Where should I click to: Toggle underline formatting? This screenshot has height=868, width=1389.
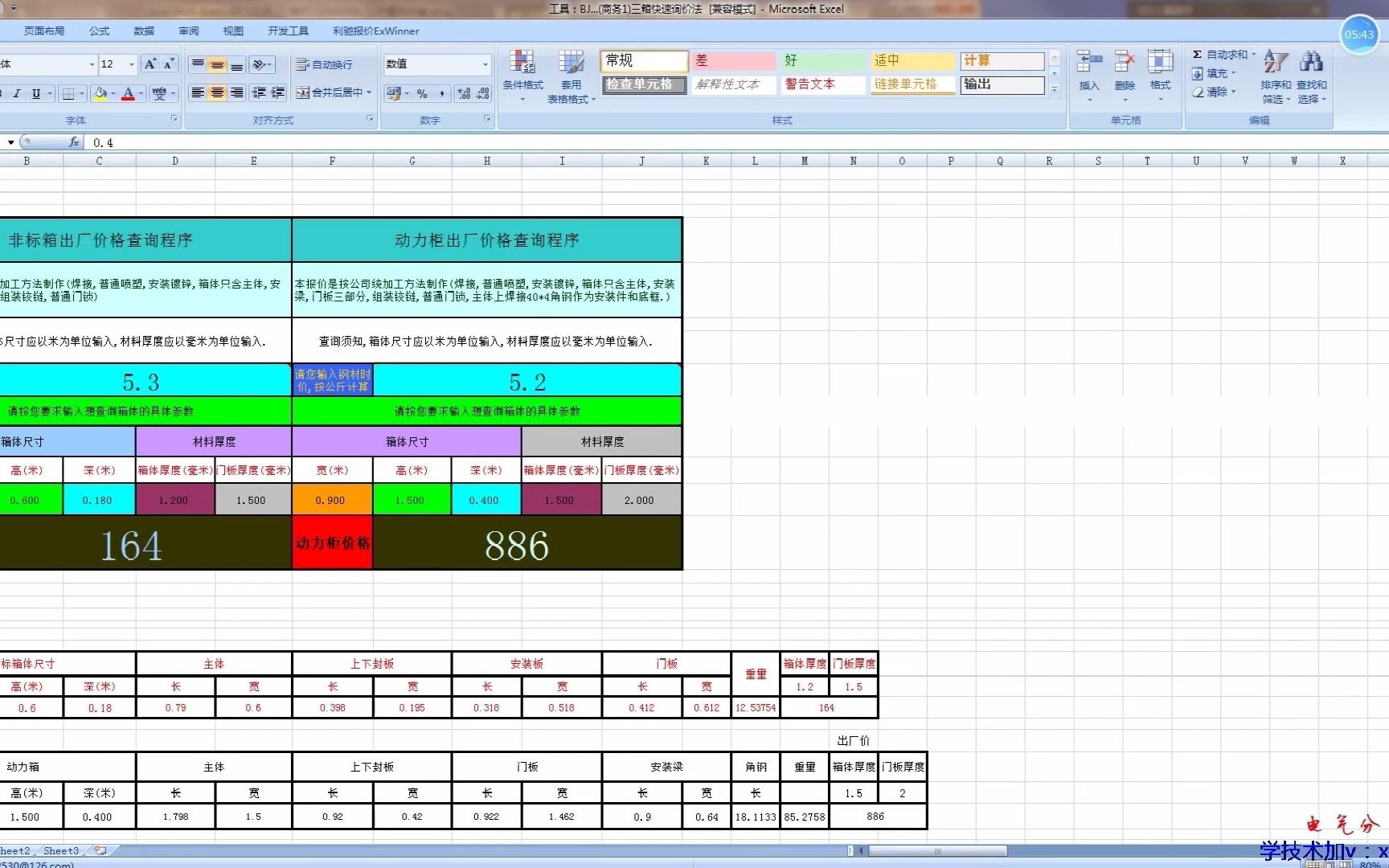[x=36, y=93]
